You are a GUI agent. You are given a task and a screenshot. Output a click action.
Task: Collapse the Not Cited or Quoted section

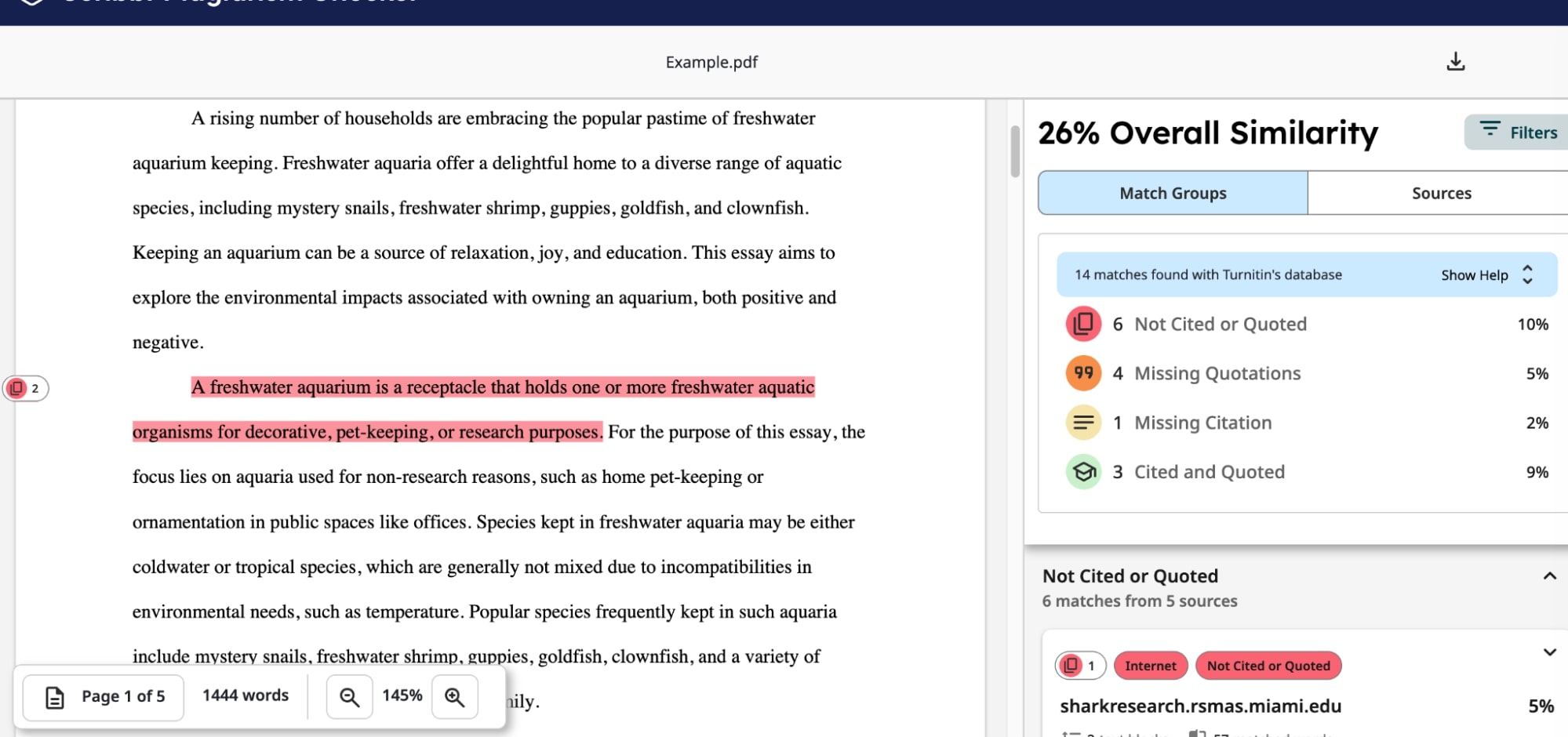pos(1549,576)
